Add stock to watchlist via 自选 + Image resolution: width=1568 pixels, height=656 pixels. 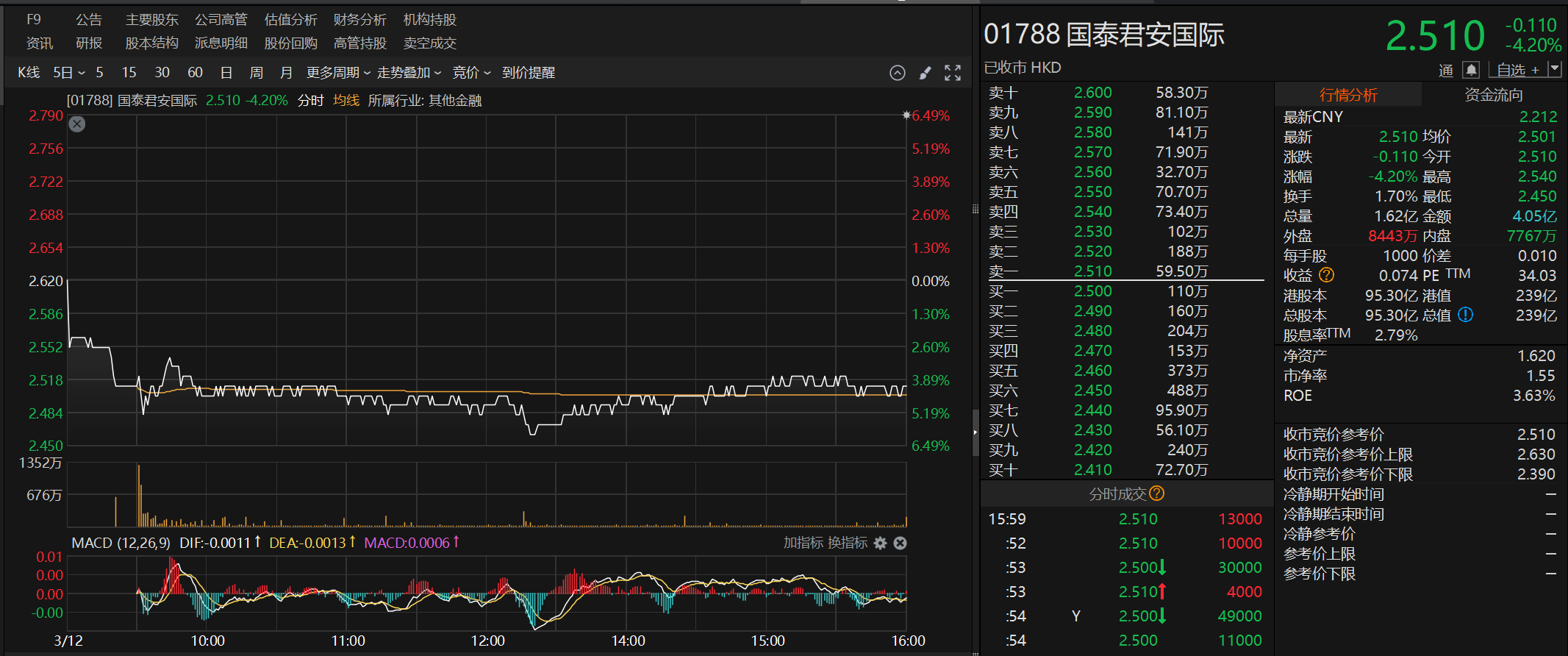1517,70
